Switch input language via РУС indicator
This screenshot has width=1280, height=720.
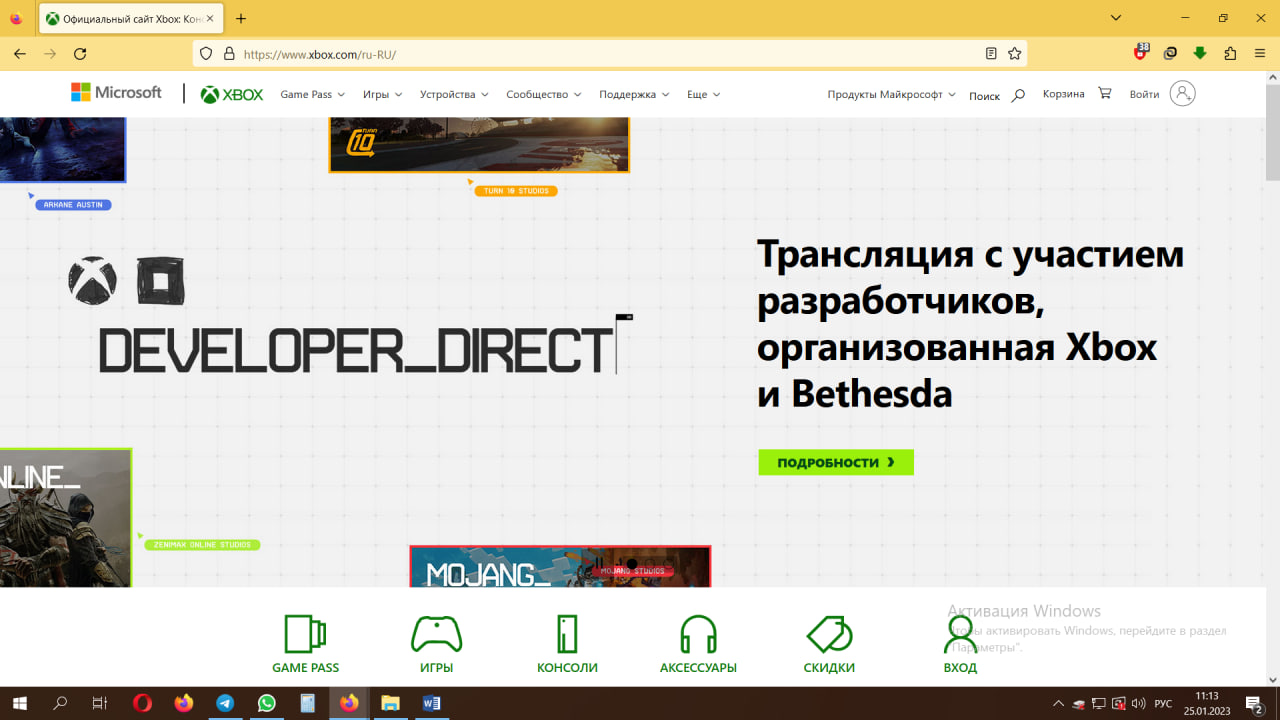(x=1163, y=703)
